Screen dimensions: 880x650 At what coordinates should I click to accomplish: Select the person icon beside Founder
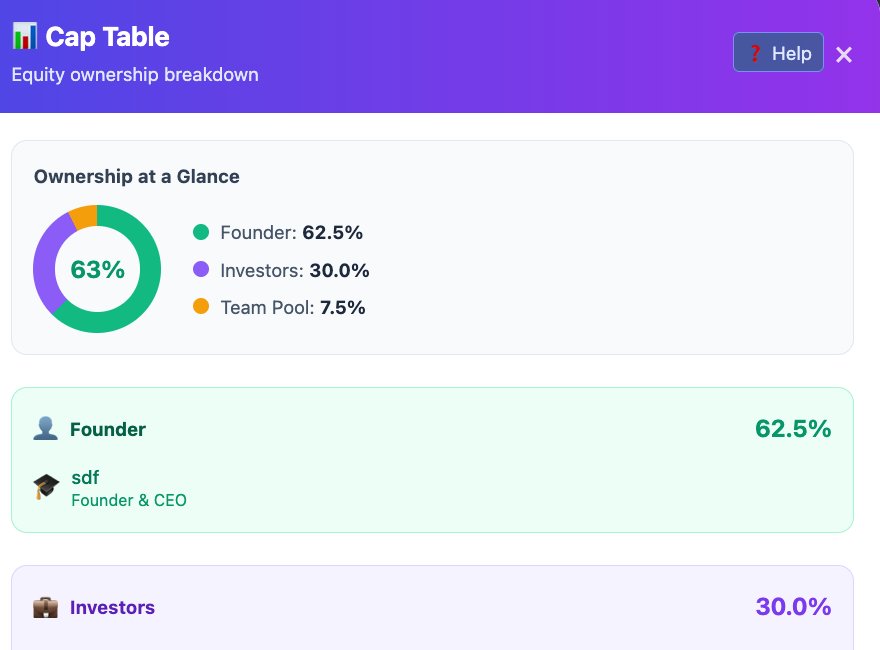tap(44, 428)
